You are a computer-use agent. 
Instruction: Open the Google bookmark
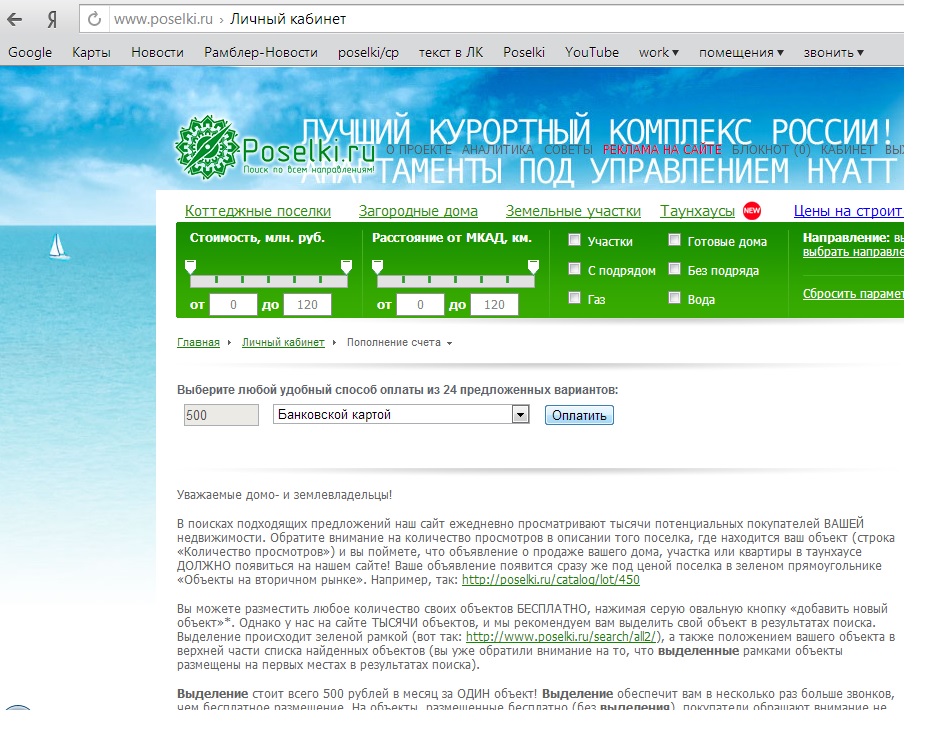point(30,53)
